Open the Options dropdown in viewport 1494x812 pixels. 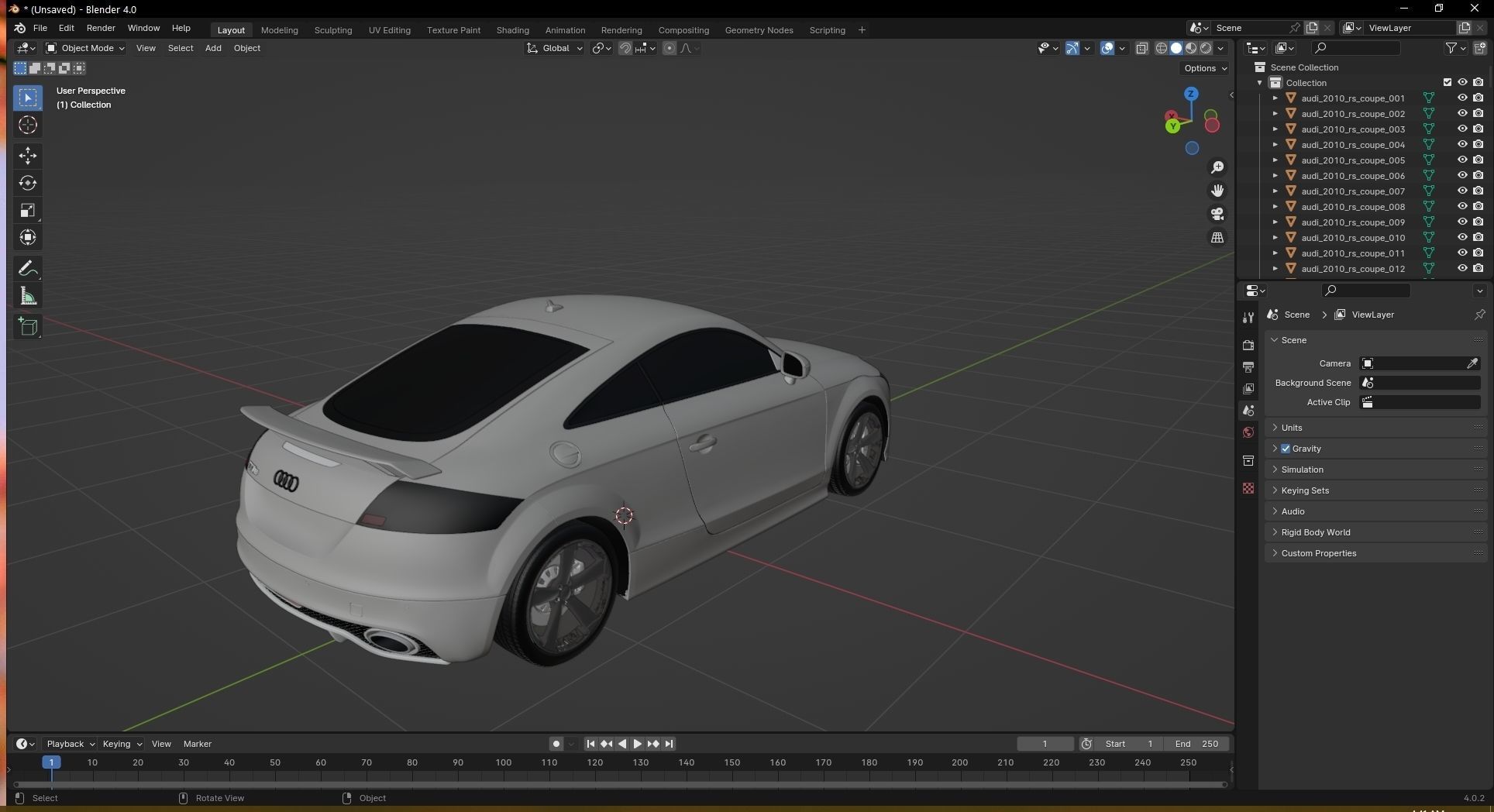tap(1205, 68)
